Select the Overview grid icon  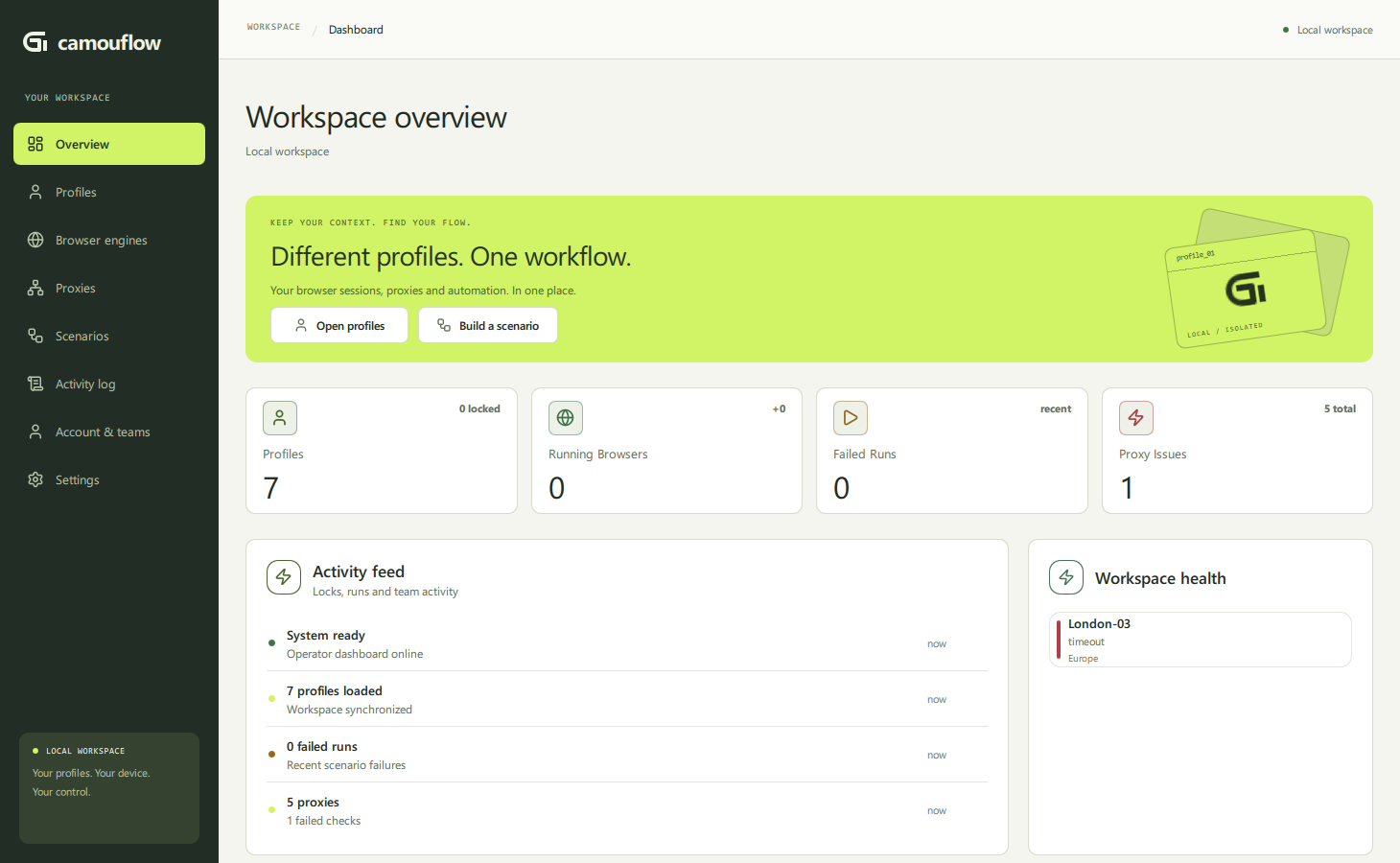pyautogui.click(x=35, y=144)
